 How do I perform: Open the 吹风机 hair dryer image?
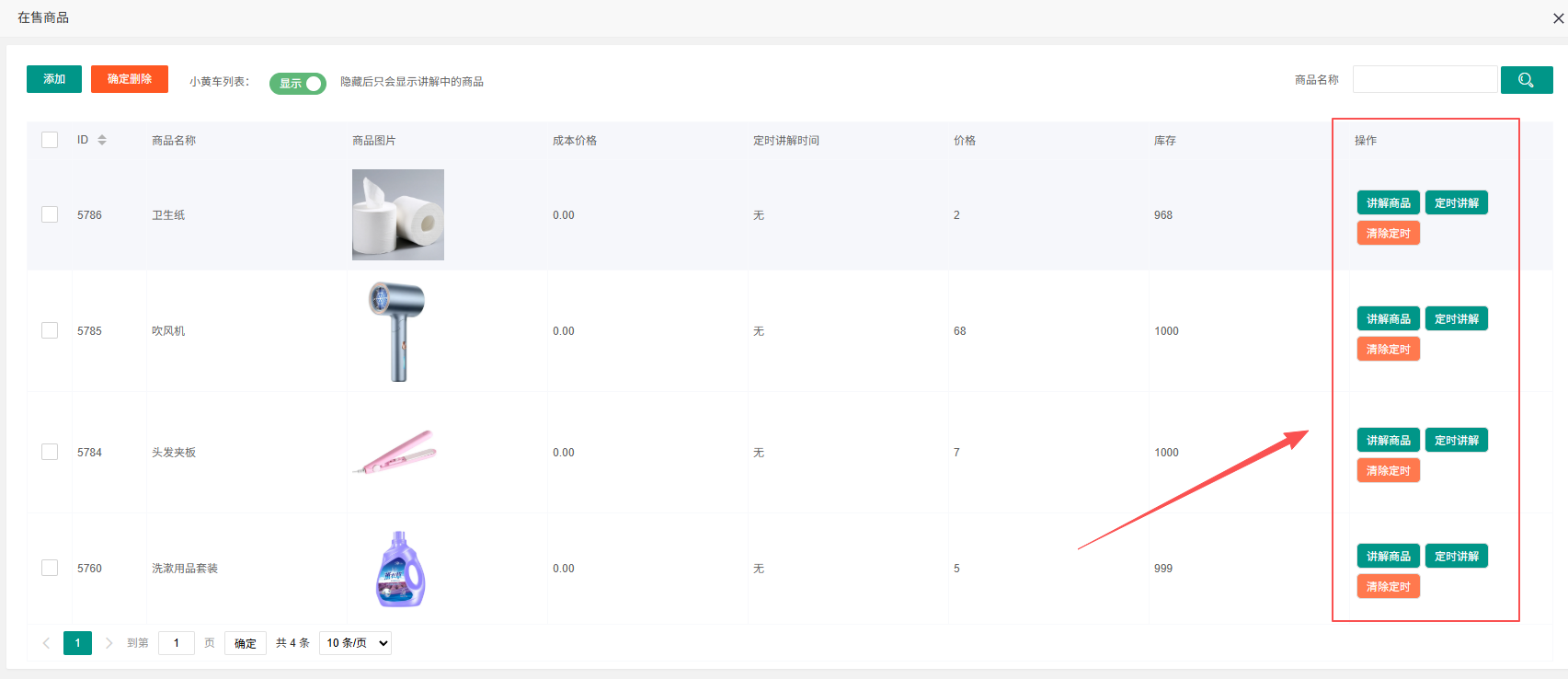397,331
